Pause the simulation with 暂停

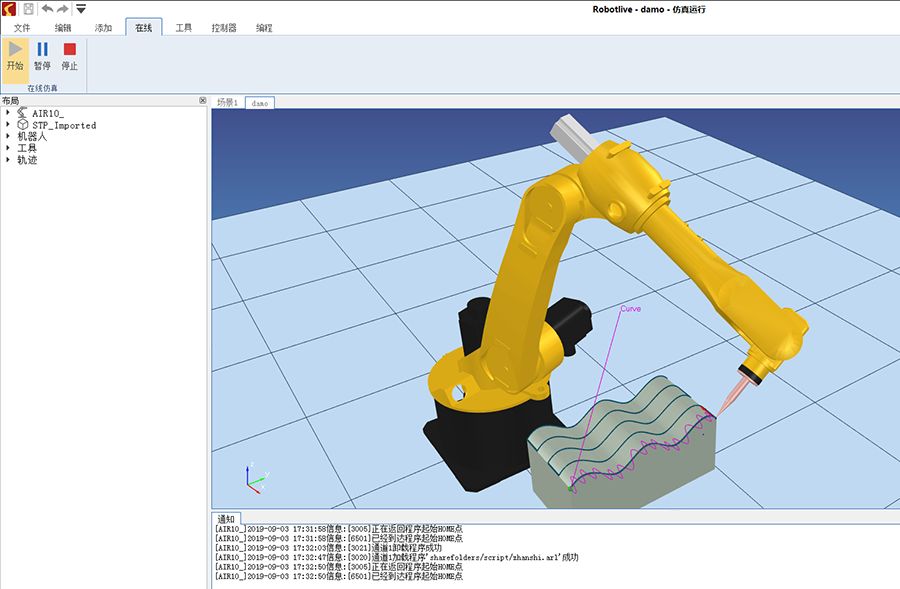[42, 54]
